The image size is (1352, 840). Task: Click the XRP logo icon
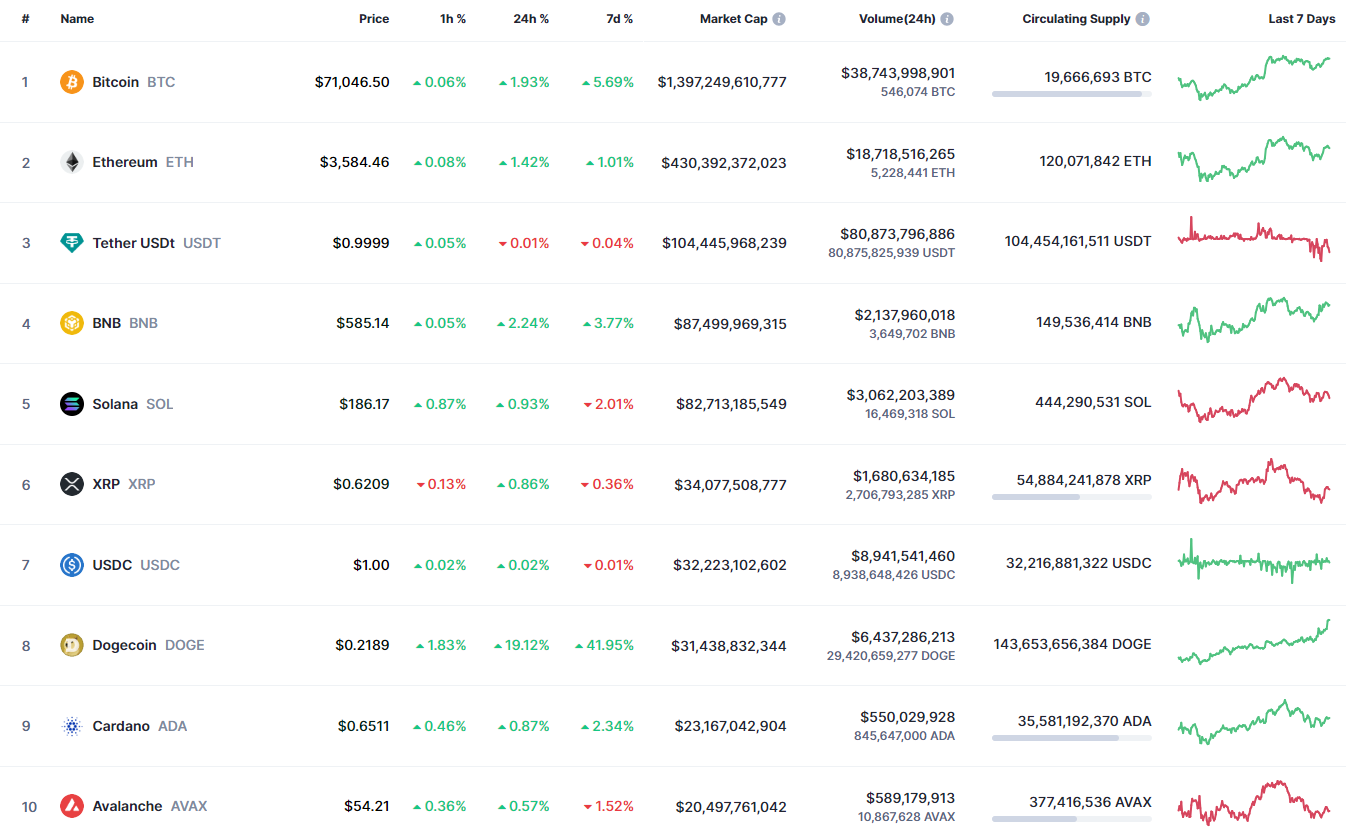(x=71, y=485)
